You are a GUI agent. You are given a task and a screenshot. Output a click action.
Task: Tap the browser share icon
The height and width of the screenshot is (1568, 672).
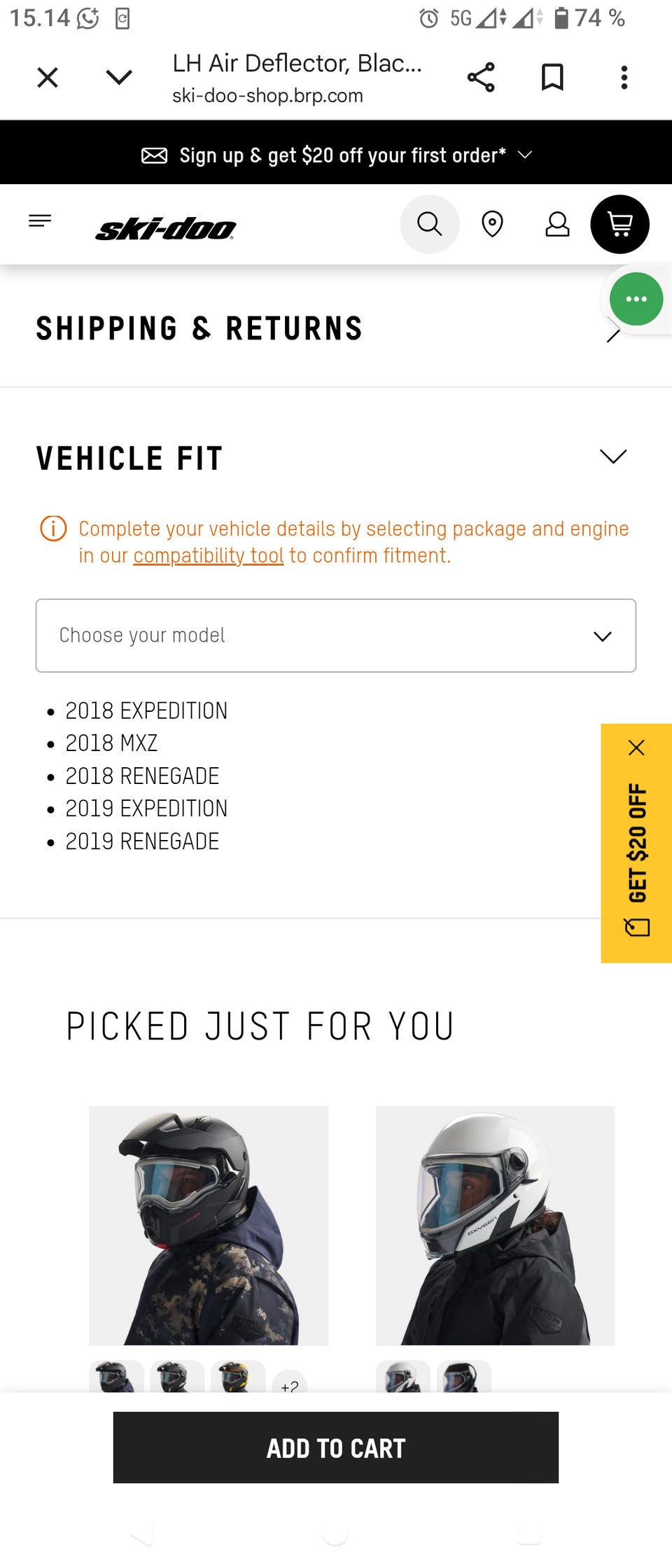coord(481,77)
